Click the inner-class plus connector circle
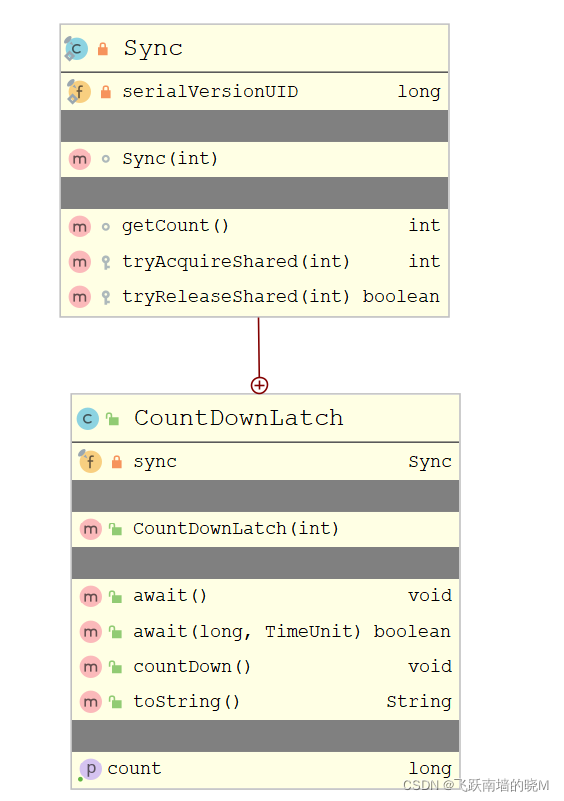 (x=260, y=385)
